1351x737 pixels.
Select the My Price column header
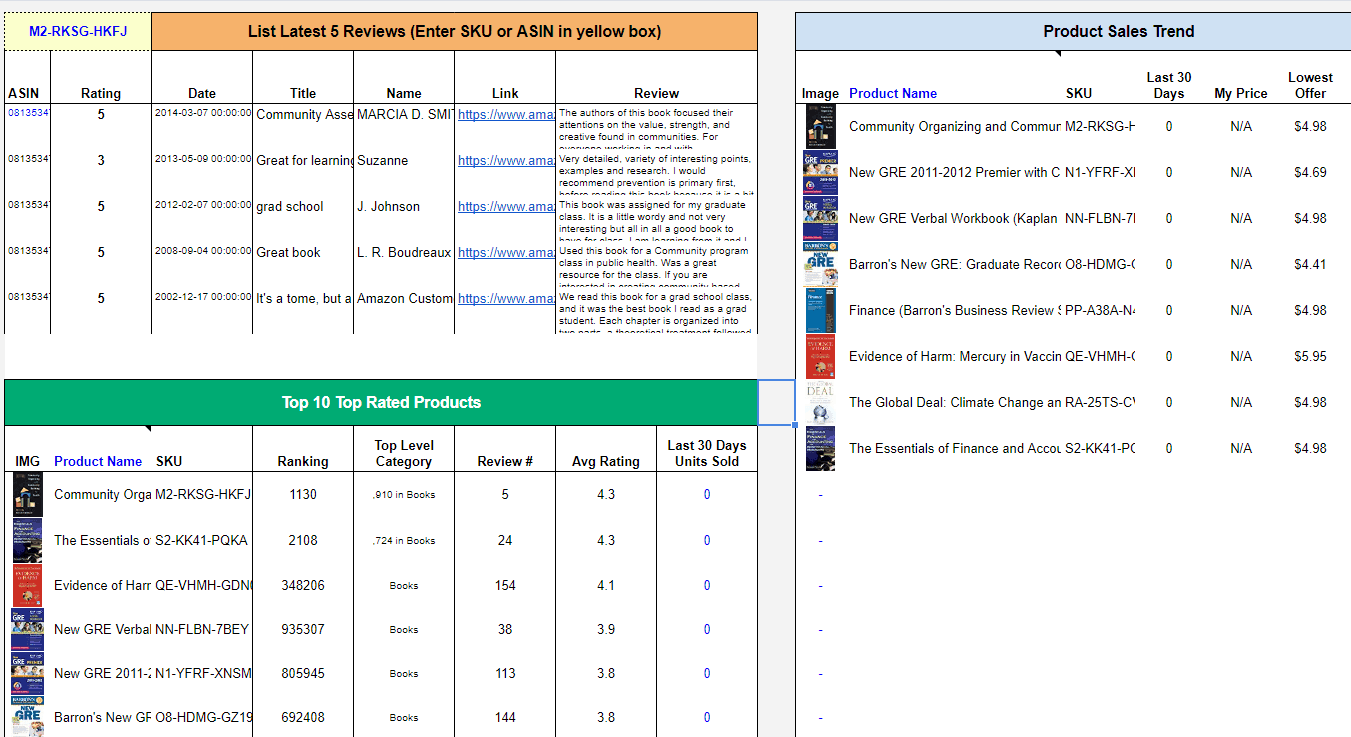pos(1241,93)
